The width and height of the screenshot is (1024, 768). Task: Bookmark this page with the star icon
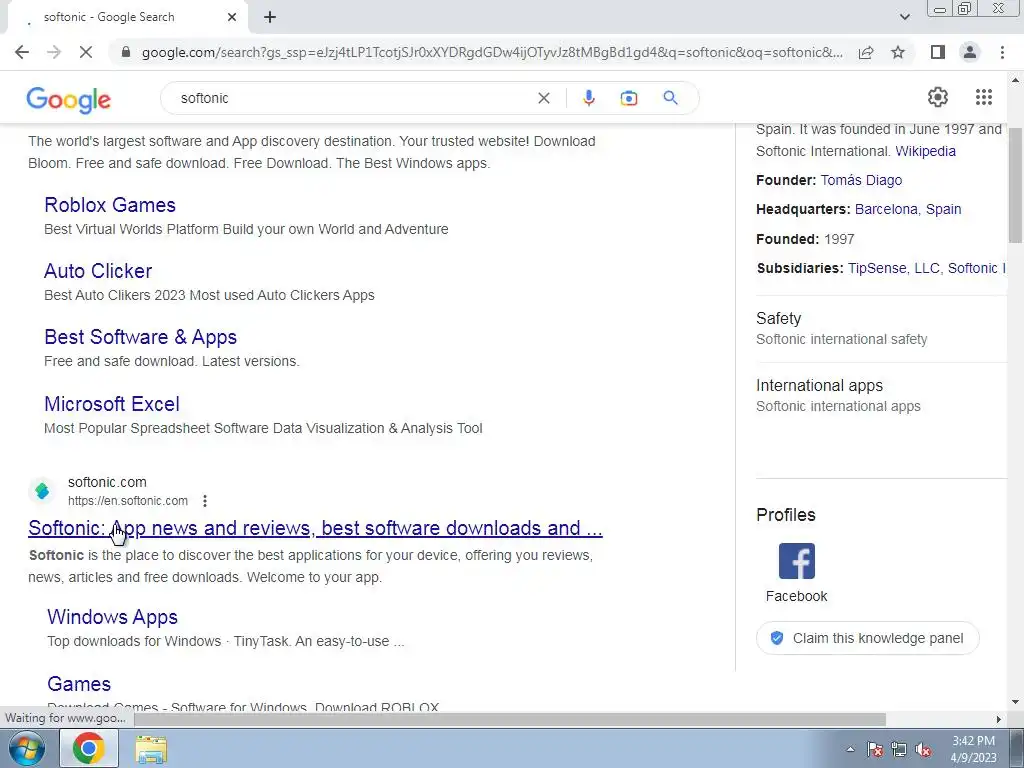pyautogui.click(x=898, y=52)
